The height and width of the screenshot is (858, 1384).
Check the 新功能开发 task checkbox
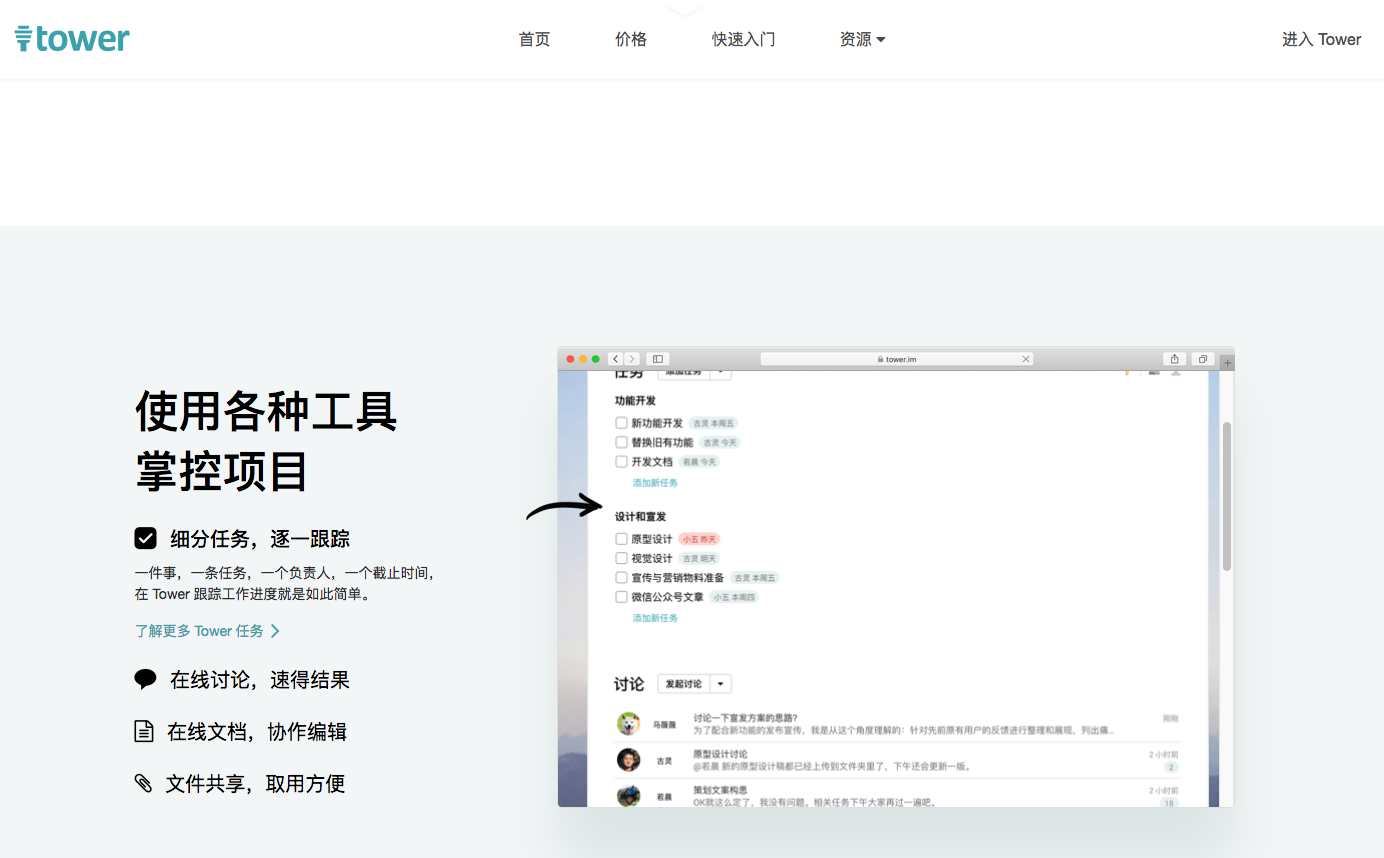tap(621, 423)
